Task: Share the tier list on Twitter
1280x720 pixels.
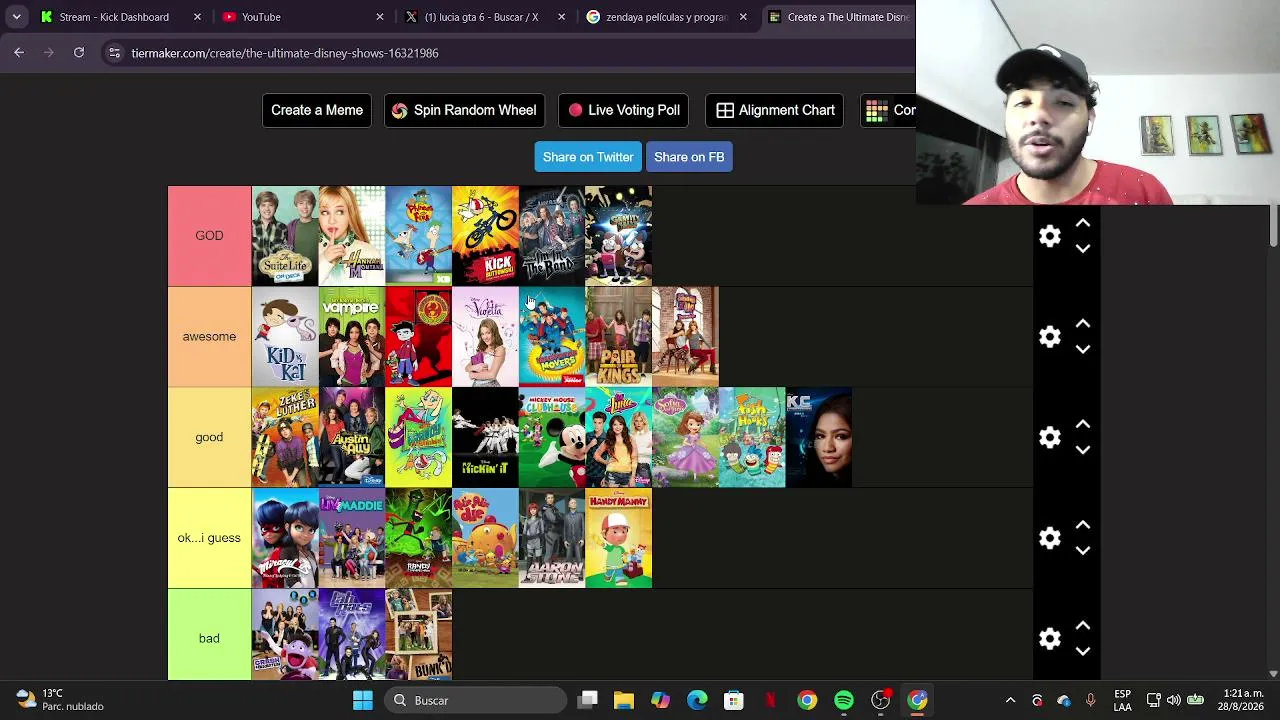Action: tap(588, 157)
